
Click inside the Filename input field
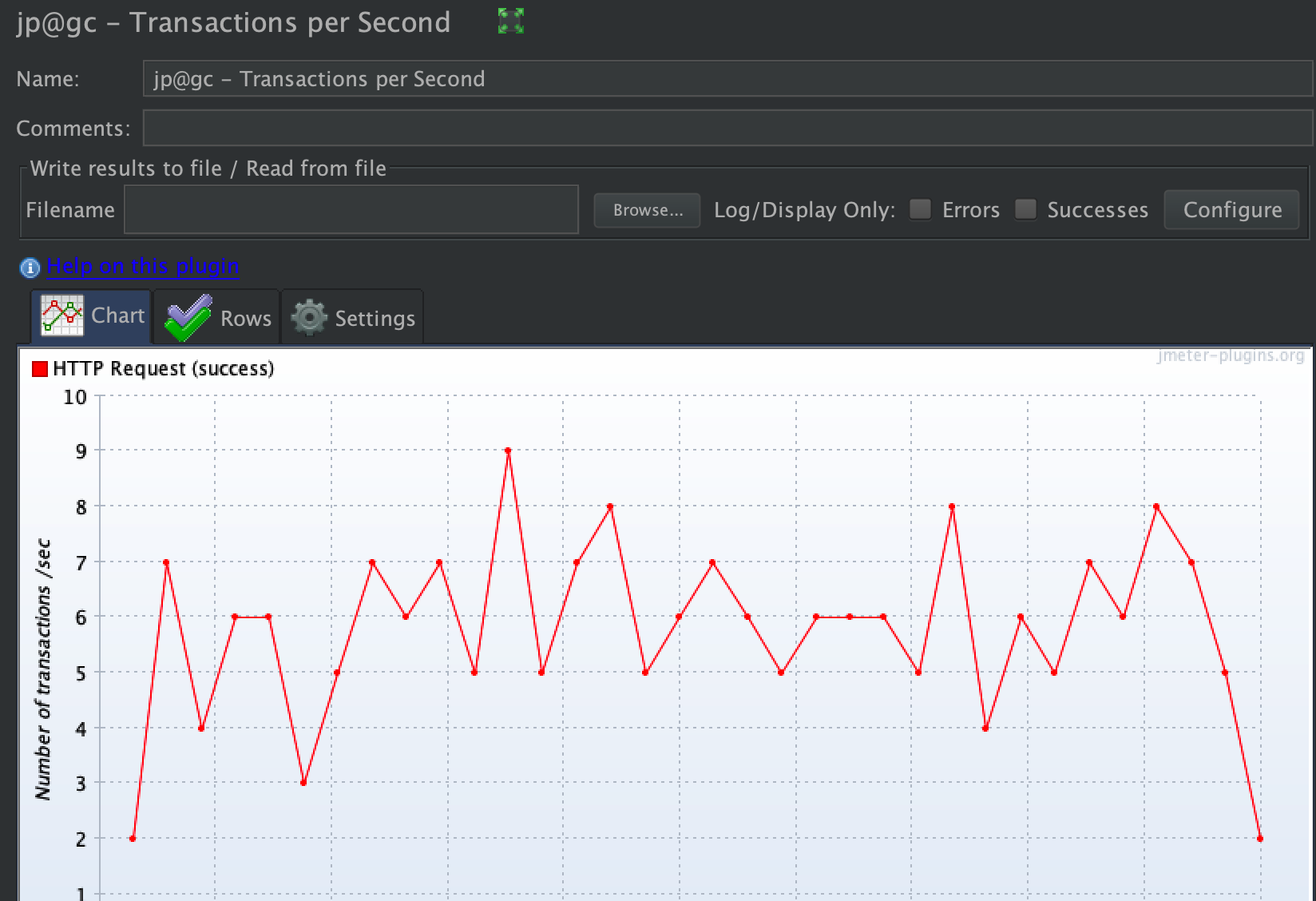(x=351, y=208)
